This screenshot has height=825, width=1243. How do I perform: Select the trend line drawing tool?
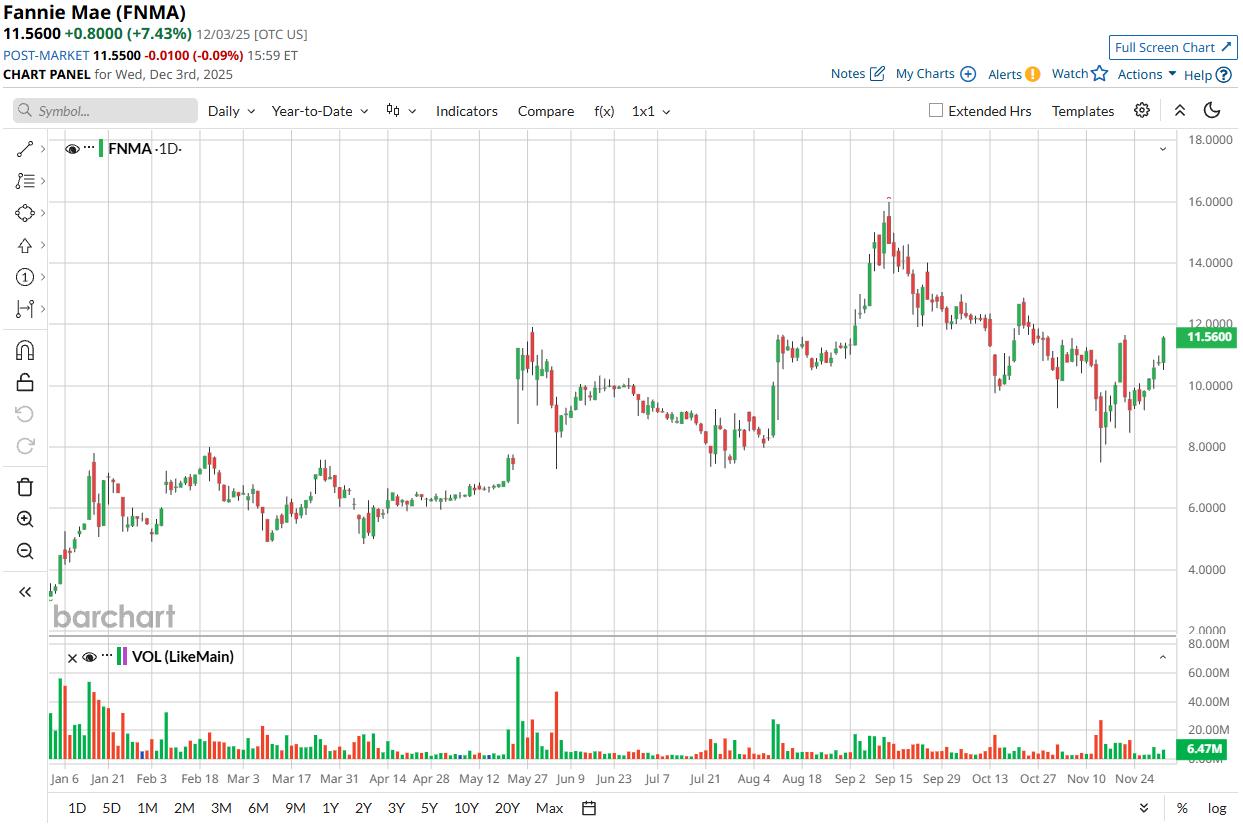coord(25,149)
